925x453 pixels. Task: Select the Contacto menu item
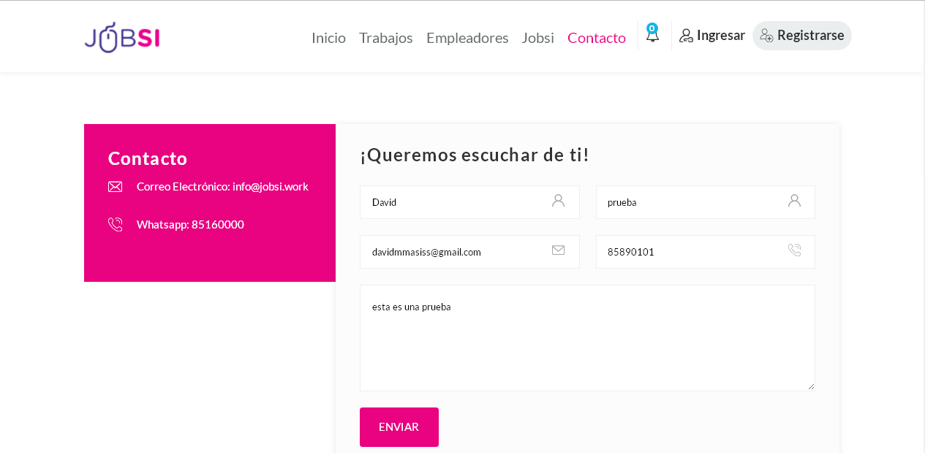[x=596, y=38]
